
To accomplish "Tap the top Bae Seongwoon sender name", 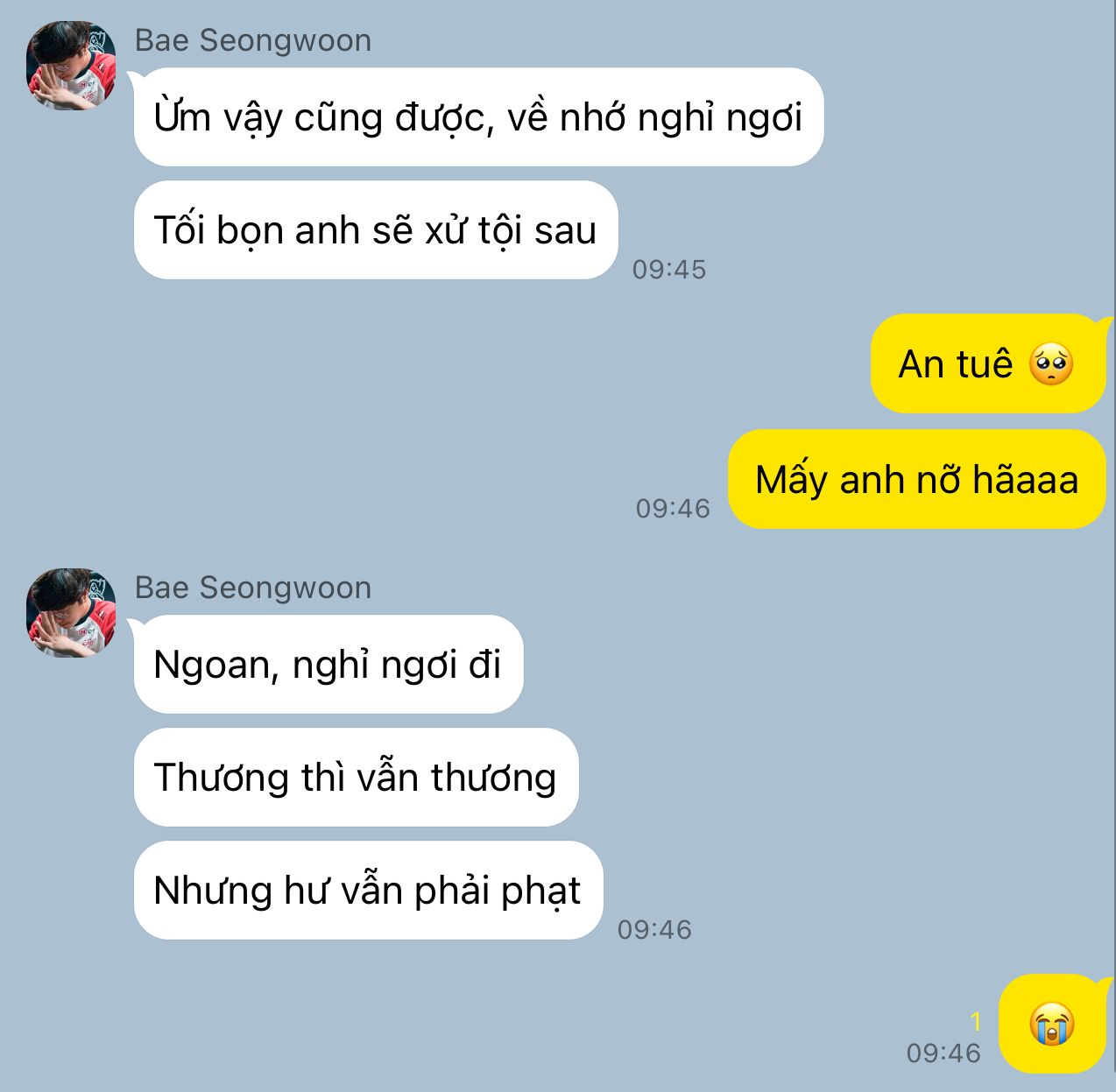I will (x=253, y=40).
